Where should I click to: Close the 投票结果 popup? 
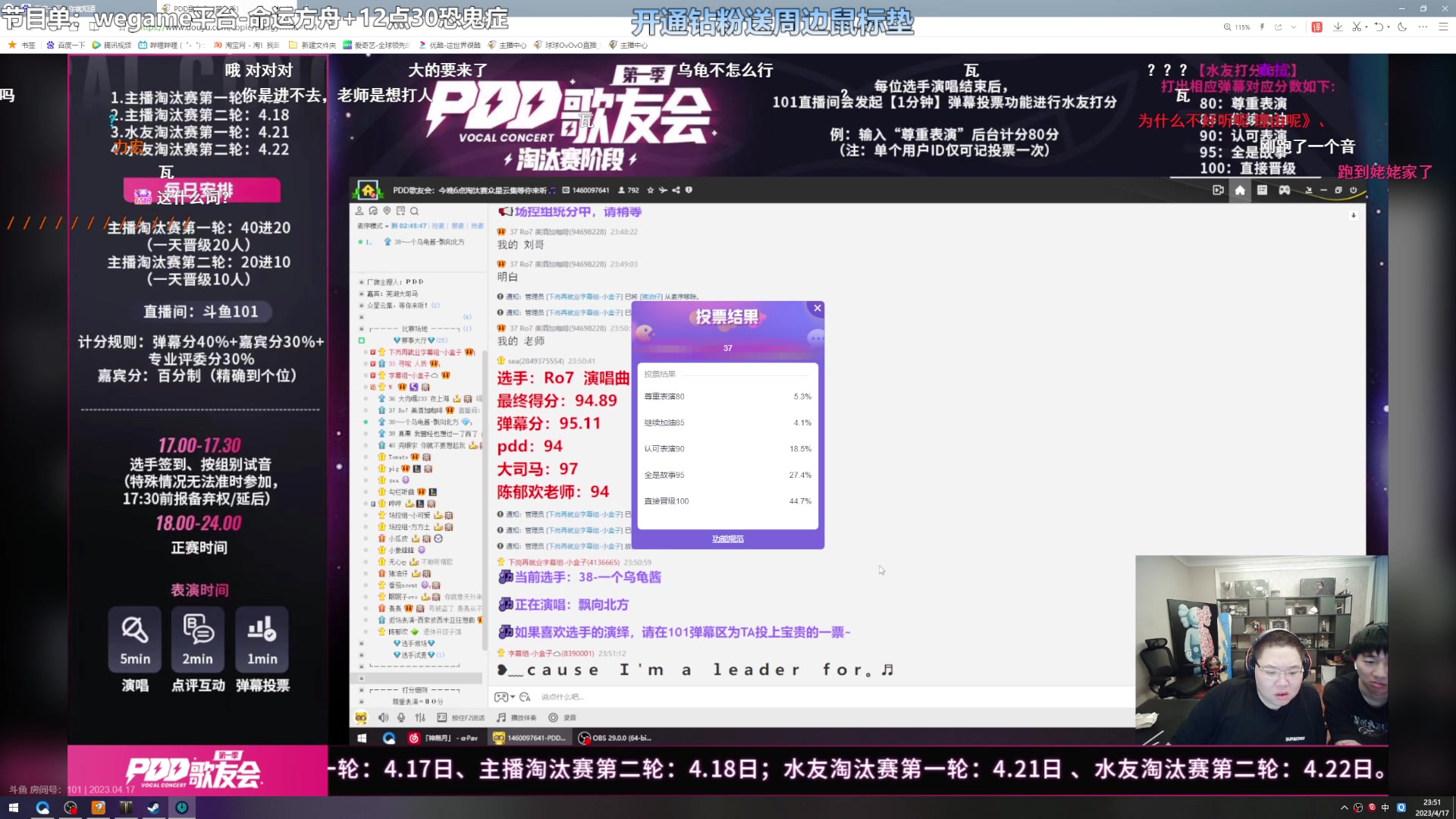817,308
